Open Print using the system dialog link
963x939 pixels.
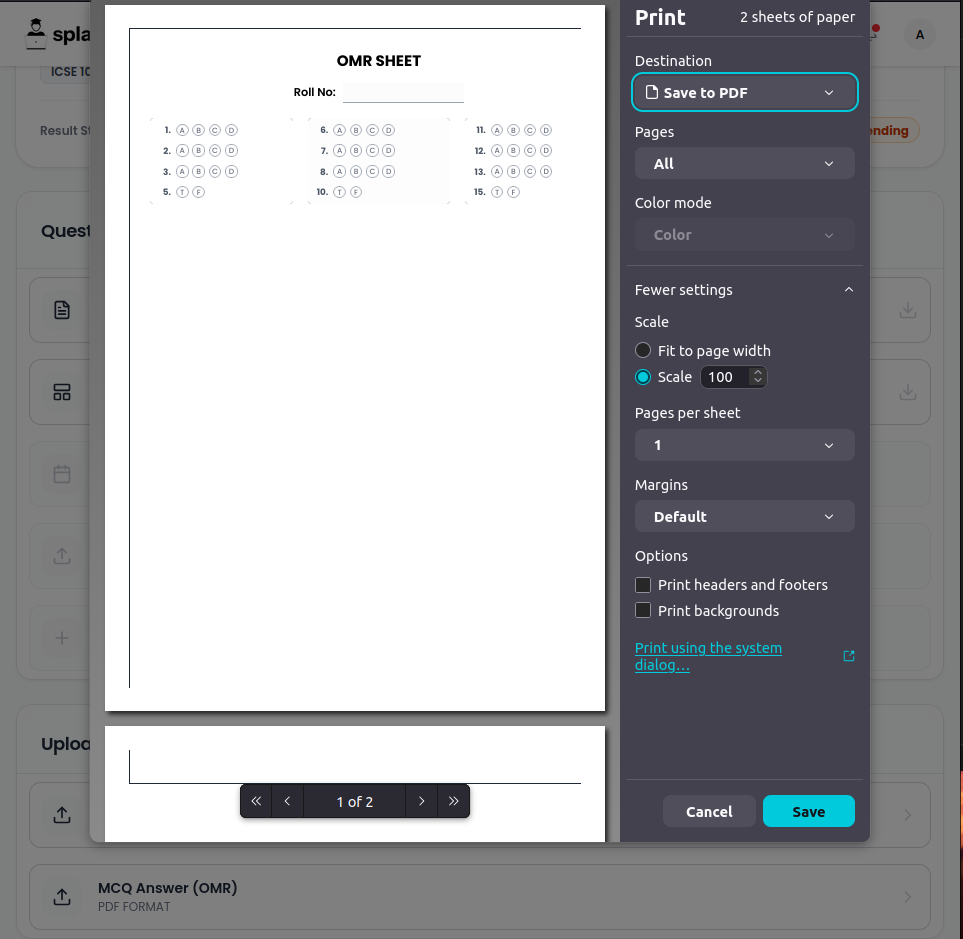(708, 657)
